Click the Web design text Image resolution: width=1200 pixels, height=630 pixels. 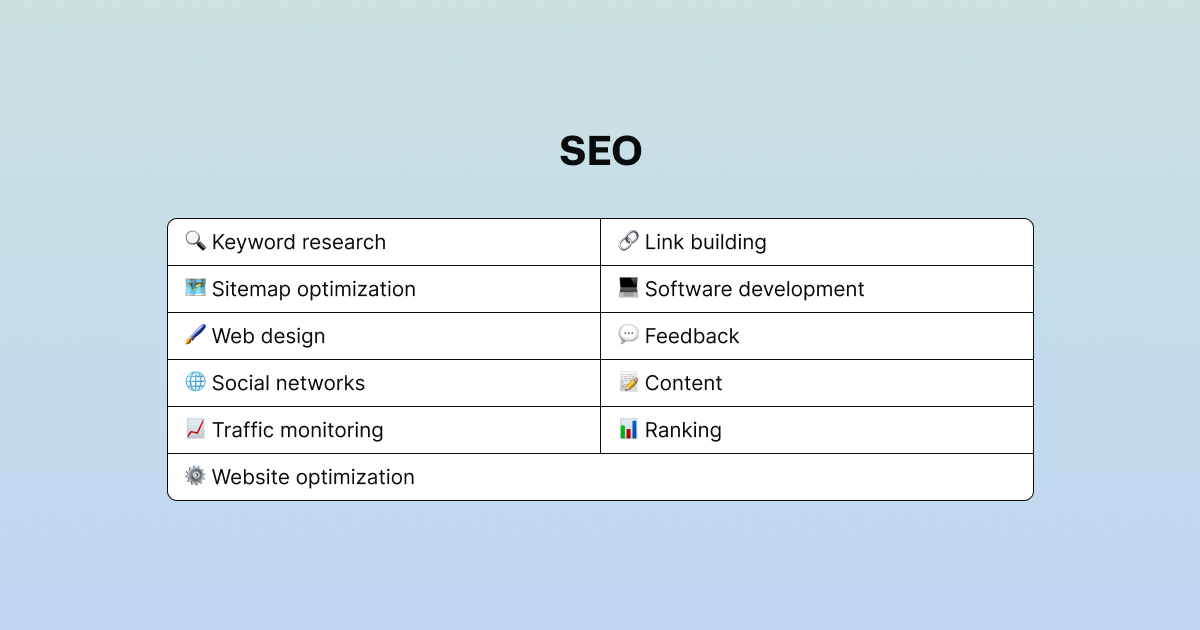click(x=268, y=336)
